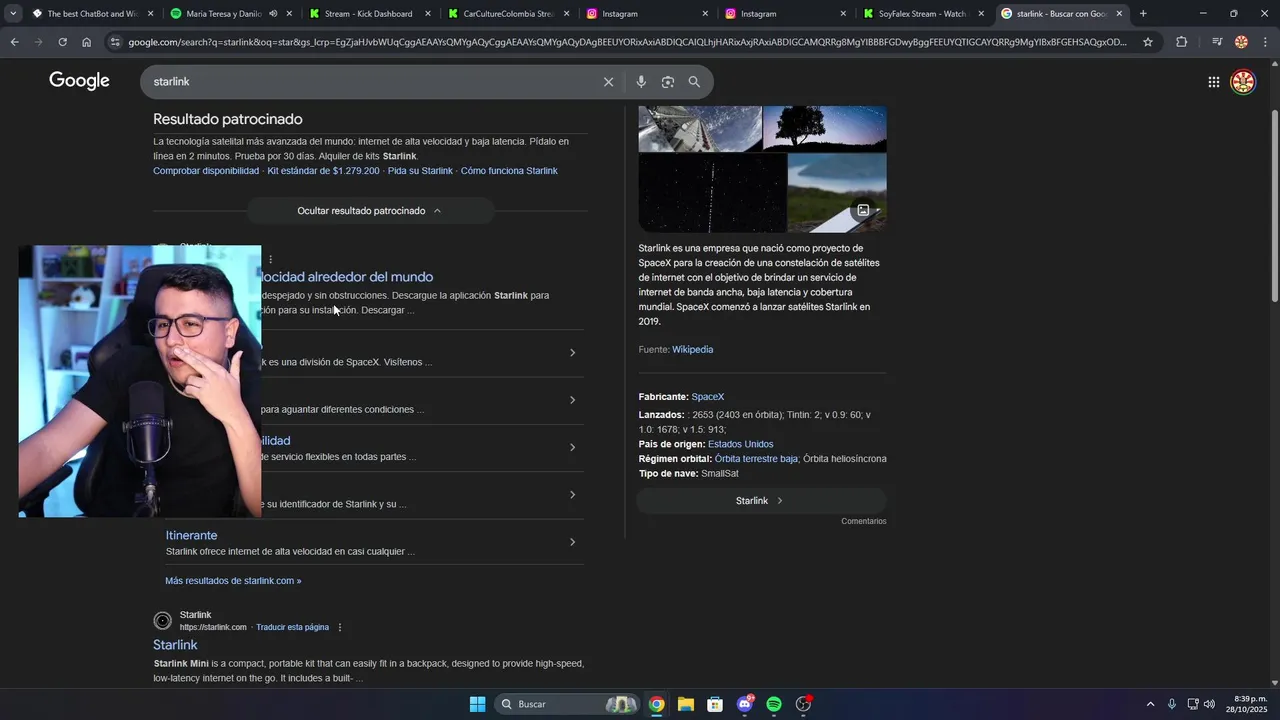Image resolution: width=1280 pixels, height=720 pixels.
Task: Open the browser extensions puzzle icon
Action: (x=1181, y=42)
